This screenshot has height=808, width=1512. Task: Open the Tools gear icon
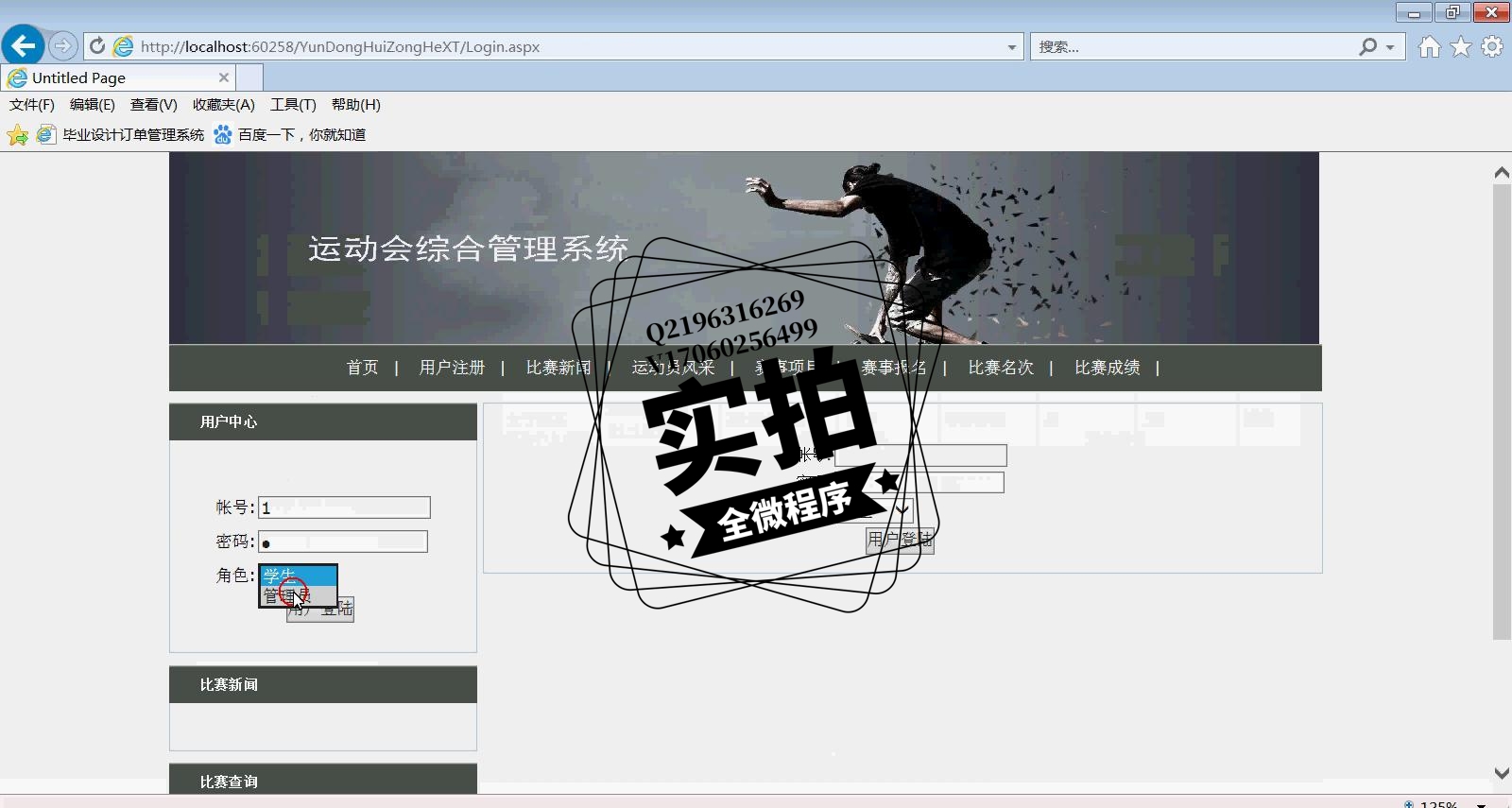pyautogui.click(x=1492, y=46)
